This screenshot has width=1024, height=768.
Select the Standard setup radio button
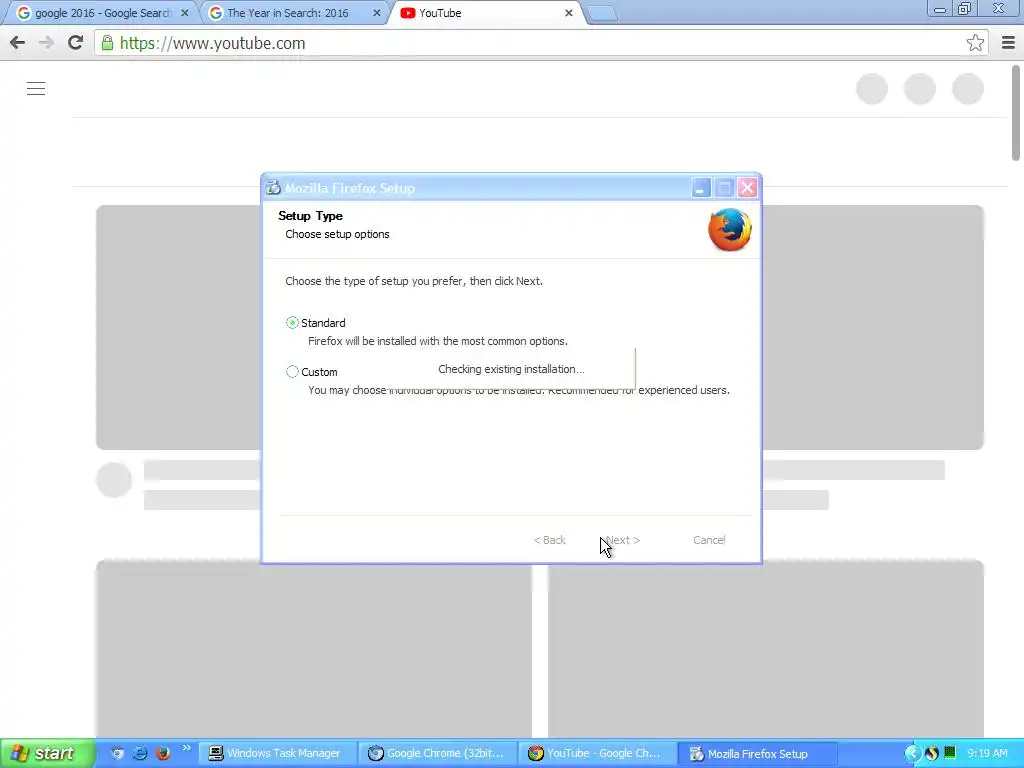(x=292, y=323)
